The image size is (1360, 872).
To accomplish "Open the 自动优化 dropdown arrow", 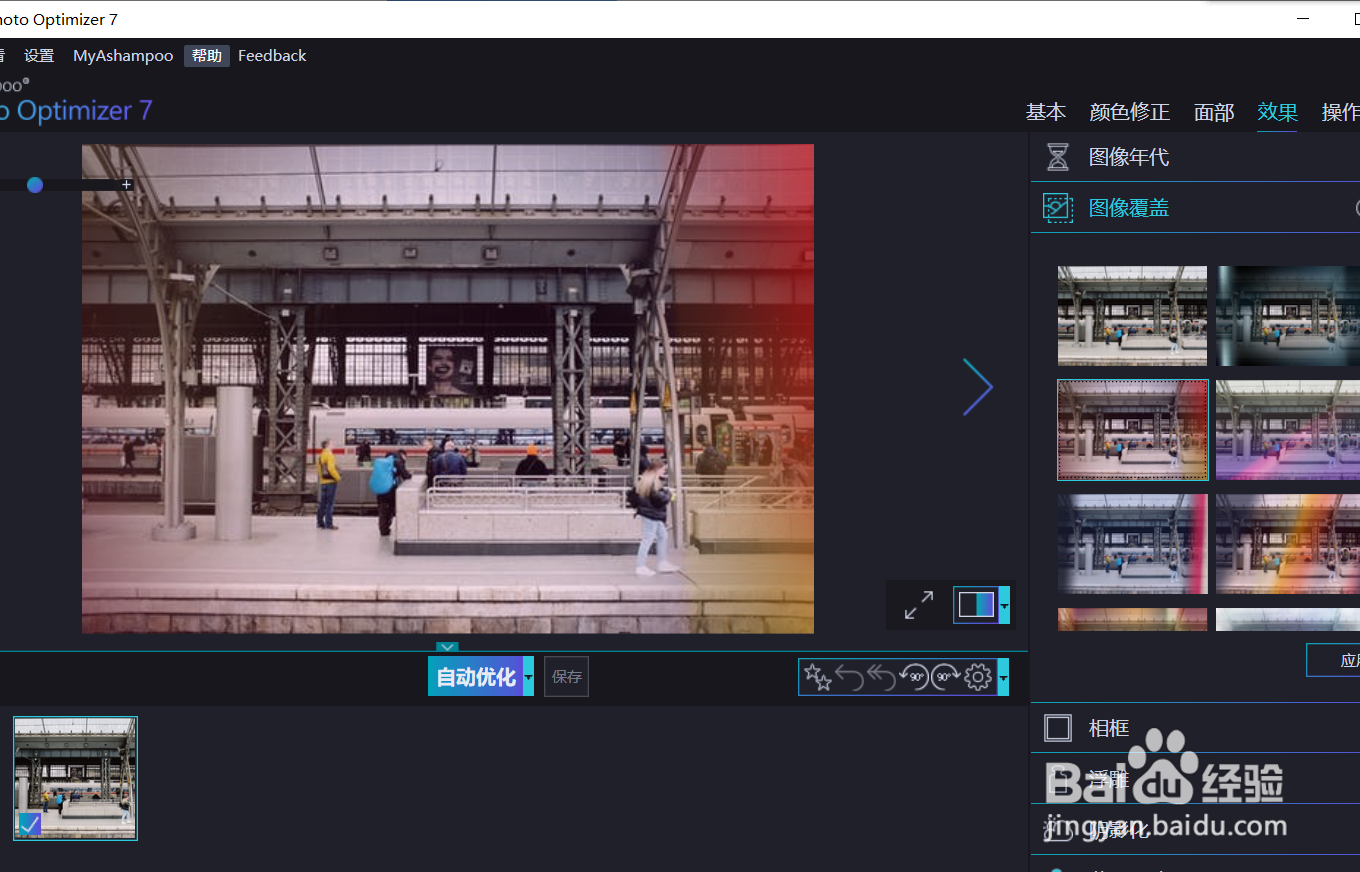I will click(x=528, y=677).
